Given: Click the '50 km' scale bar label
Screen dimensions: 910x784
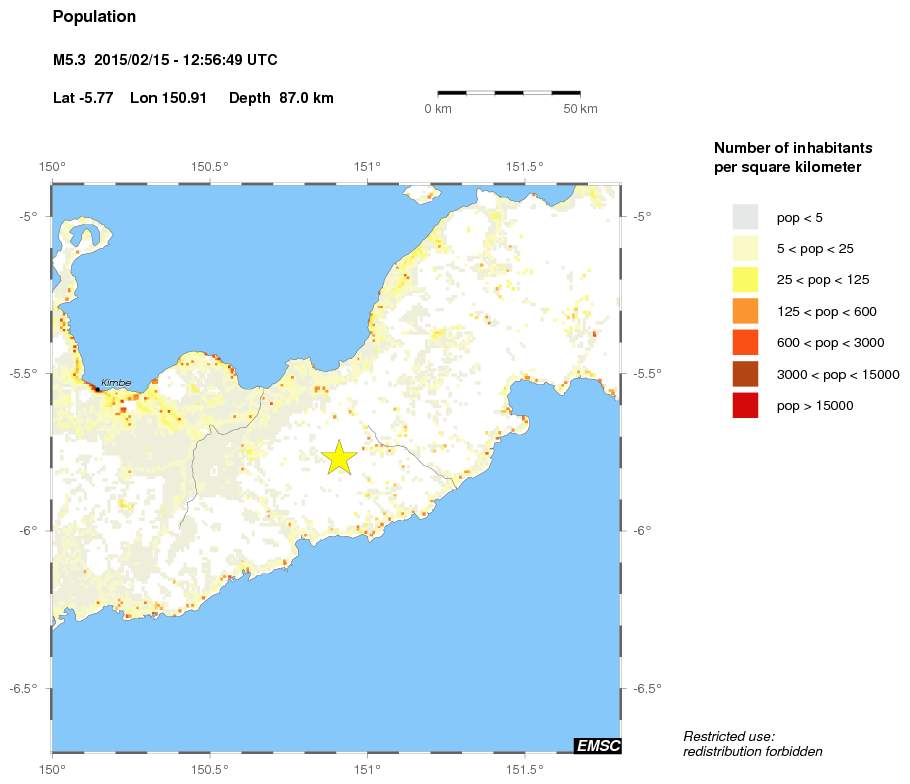Looking at the screenshot, I should click(580, 109).
